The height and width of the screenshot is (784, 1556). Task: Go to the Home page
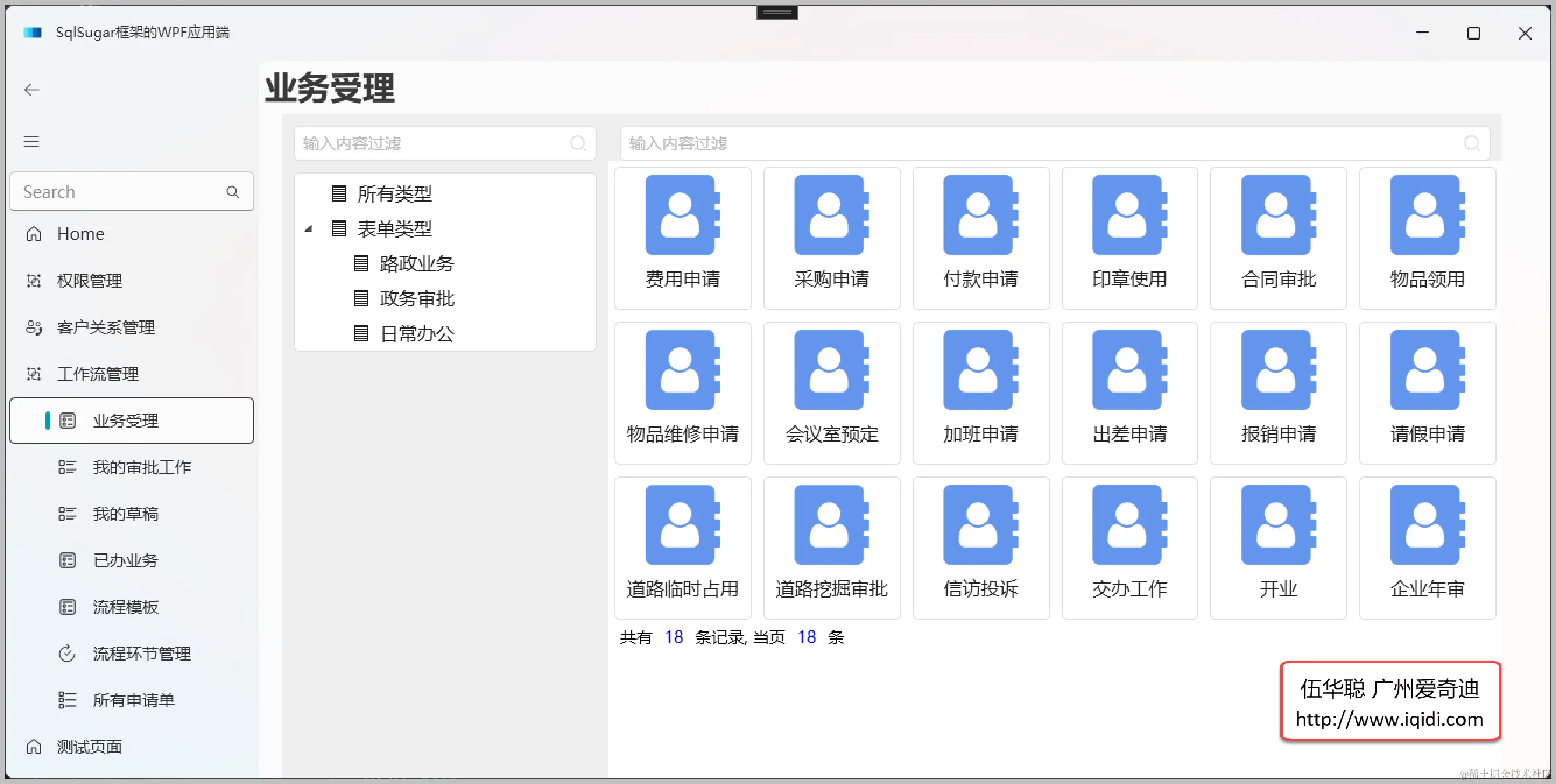(x=80, y=234)
